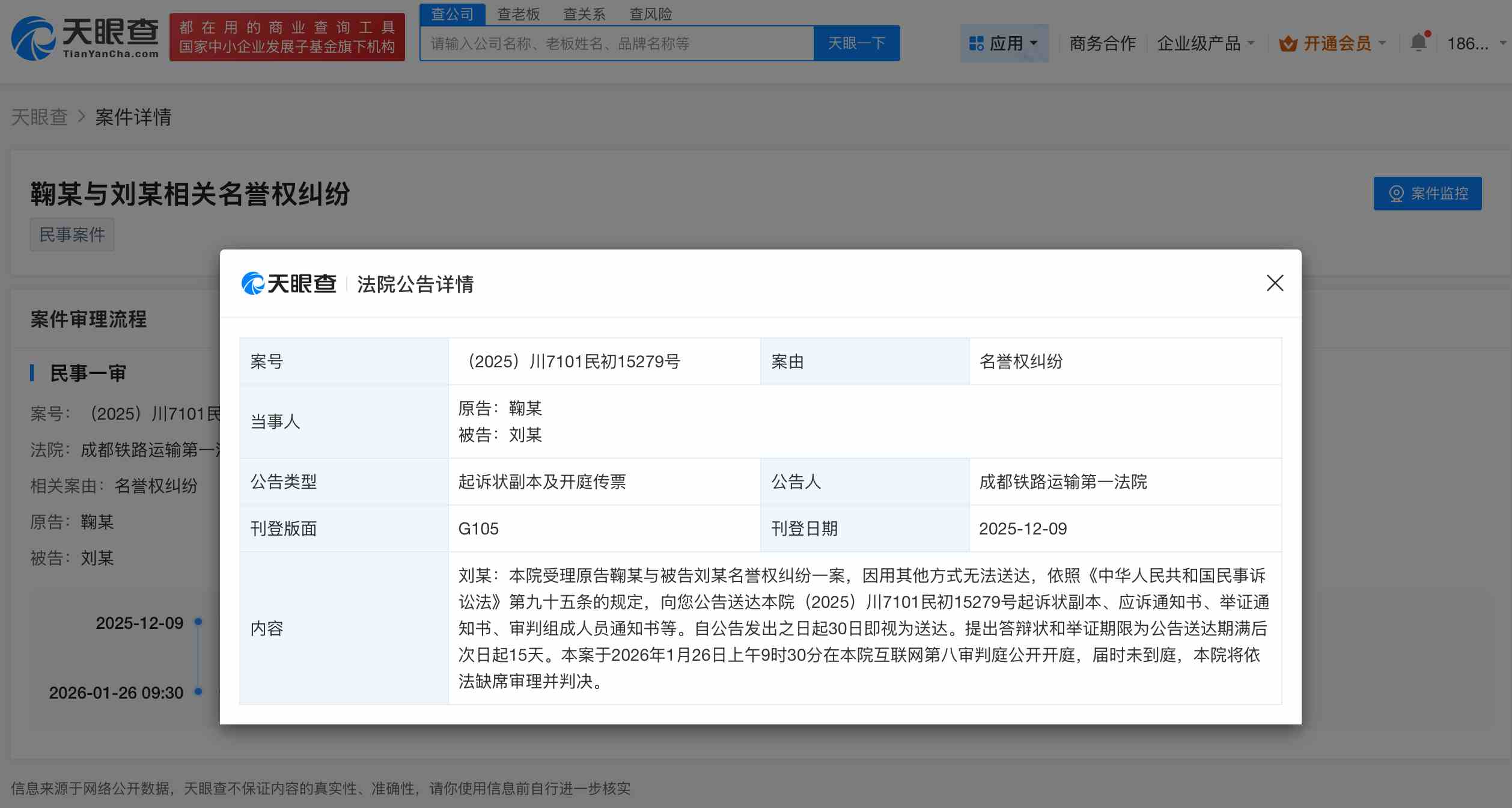Open notifications via the bell icon
This screenshot has height=808, width=1512.
click(x=1418, y=42)
